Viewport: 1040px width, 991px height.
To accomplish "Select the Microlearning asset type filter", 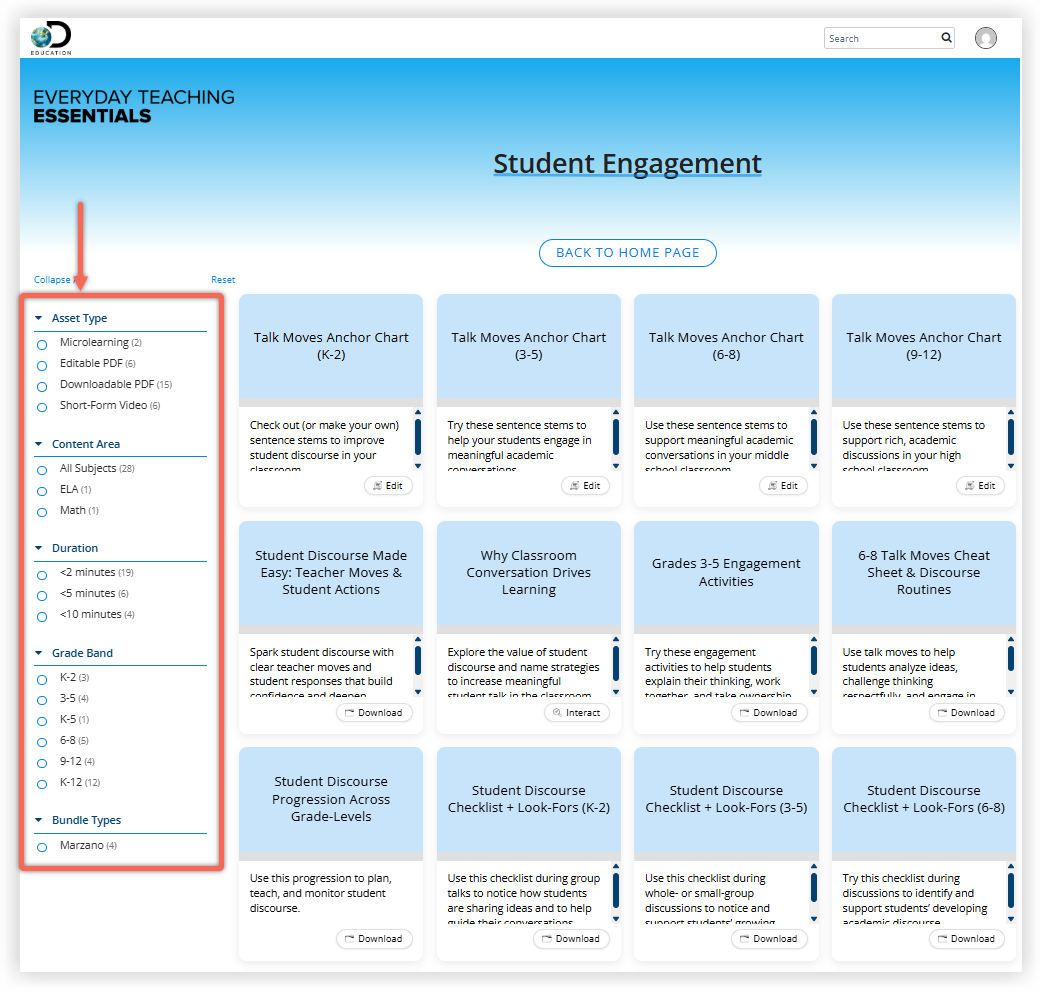I will [x=42, y=345].
